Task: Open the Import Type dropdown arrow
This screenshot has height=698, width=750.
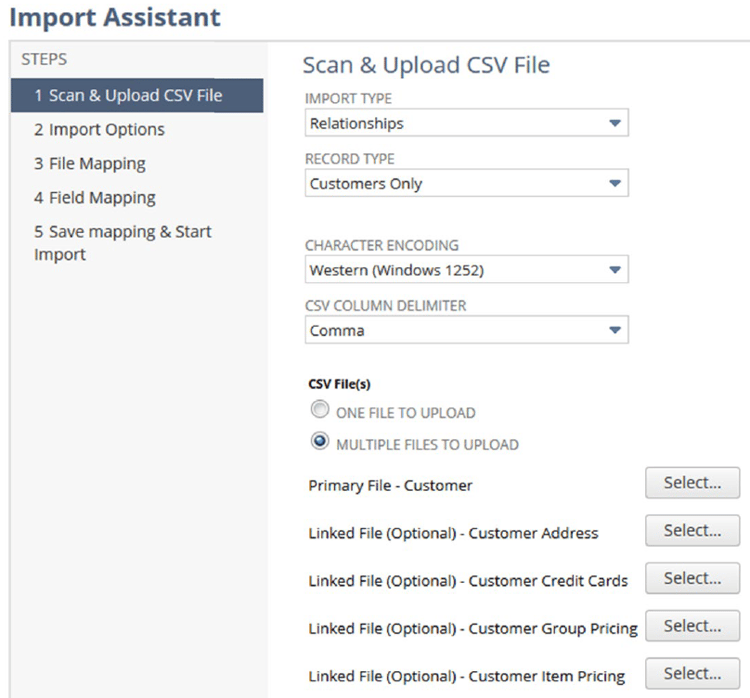Action: [615, 123]
